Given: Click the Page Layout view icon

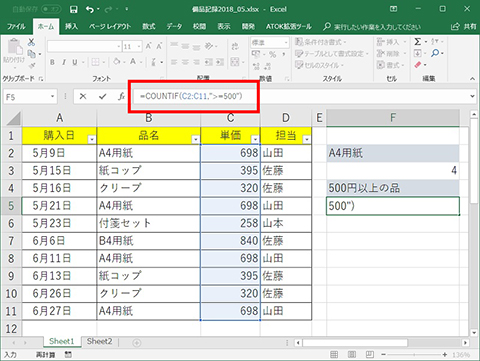Looking at the screenshot, I should pos(352,354).
